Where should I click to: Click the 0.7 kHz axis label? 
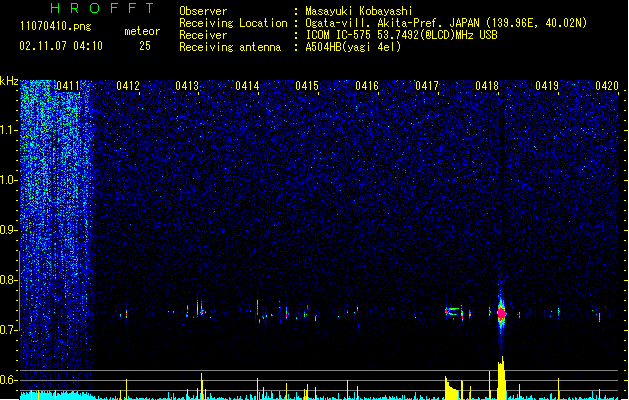pos(8,330)
